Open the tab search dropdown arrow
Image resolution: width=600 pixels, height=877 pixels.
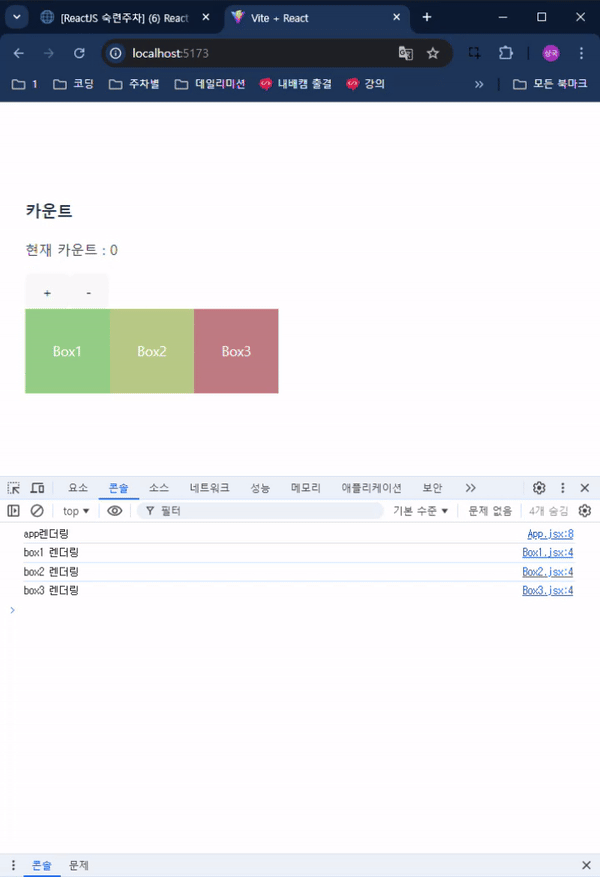coord(17,17)
